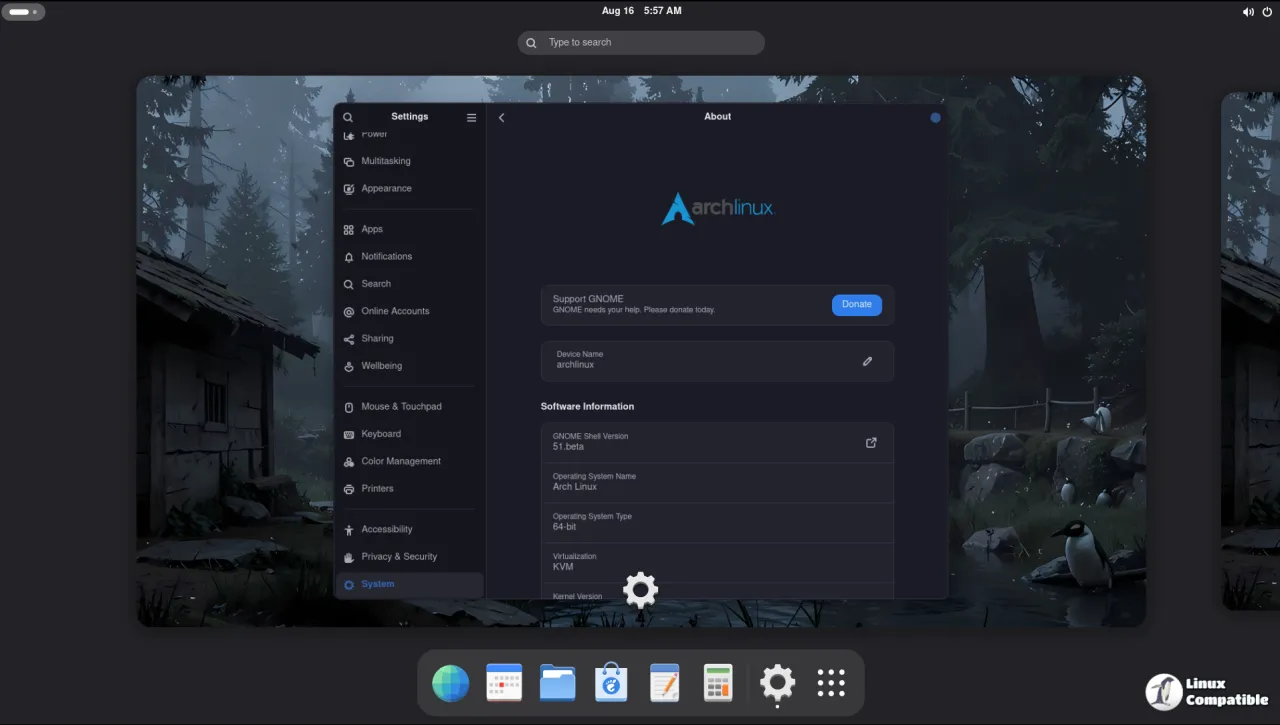Select the System entry in sidebar
This screenshot has width=1280, height=725.
coord(408,584)
